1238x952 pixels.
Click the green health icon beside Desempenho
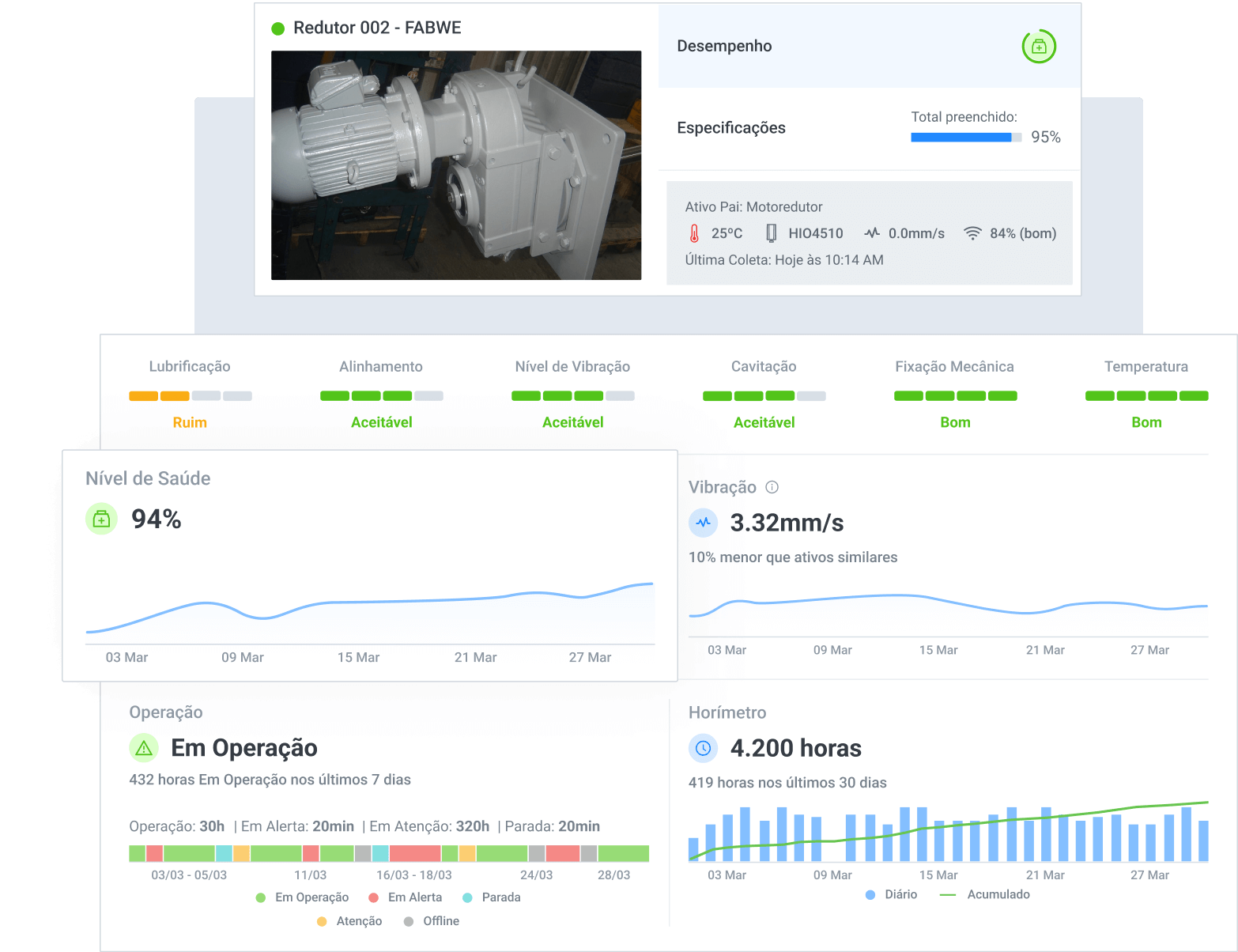tap(1039, 47)
